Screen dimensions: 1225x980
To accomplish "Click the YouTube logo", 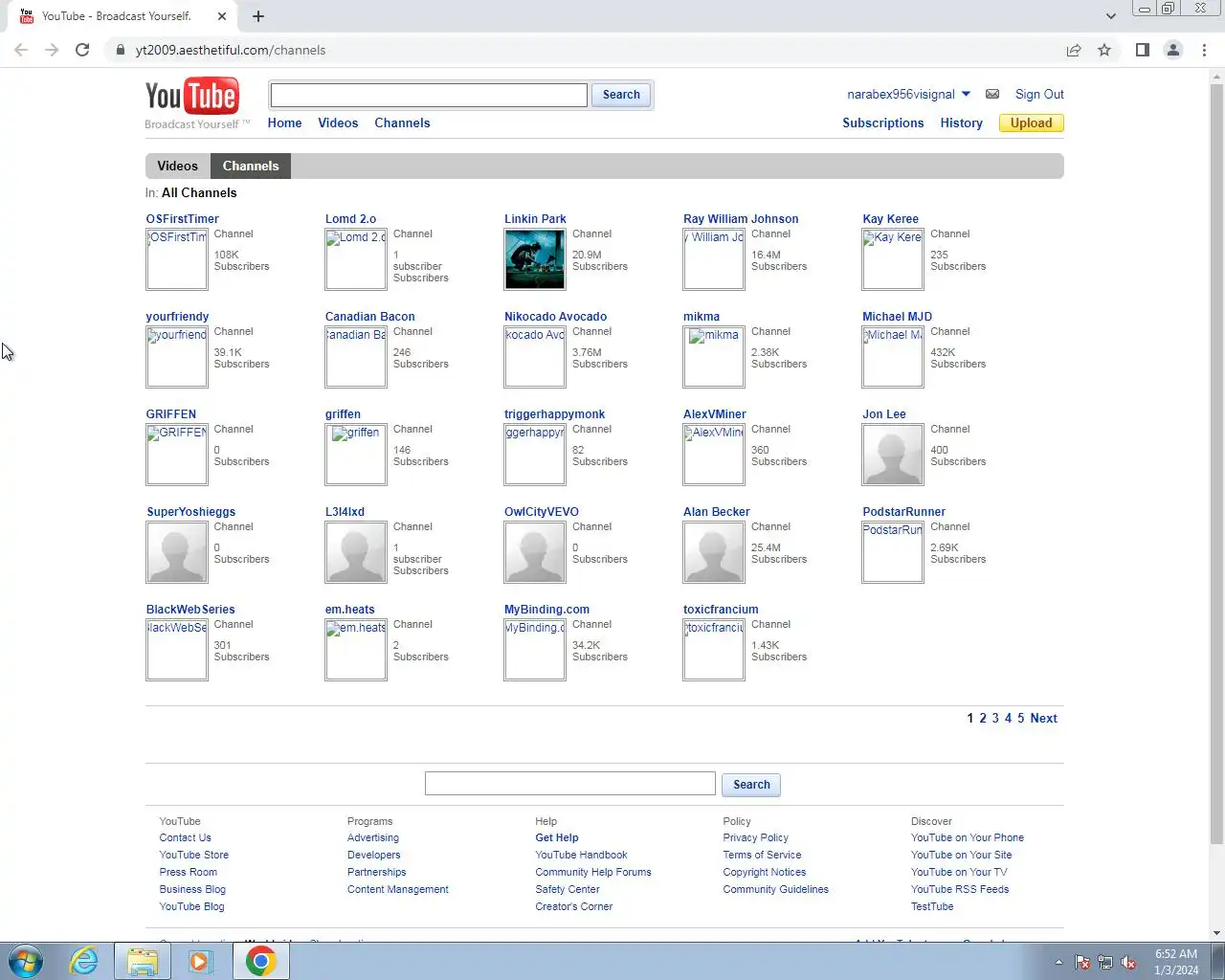I will click(x=191, y=97).
